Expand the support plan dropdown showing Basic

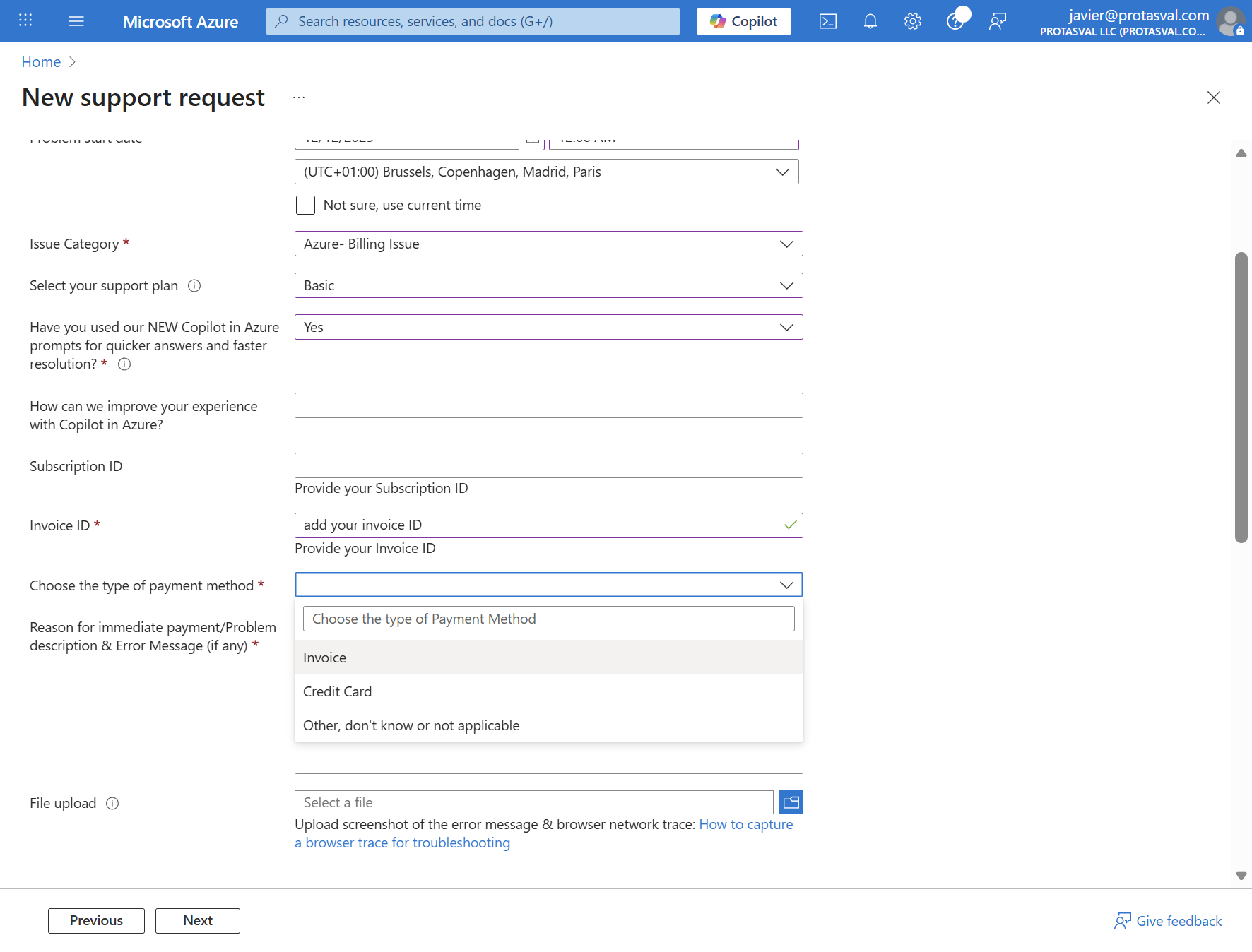(549, 285)
